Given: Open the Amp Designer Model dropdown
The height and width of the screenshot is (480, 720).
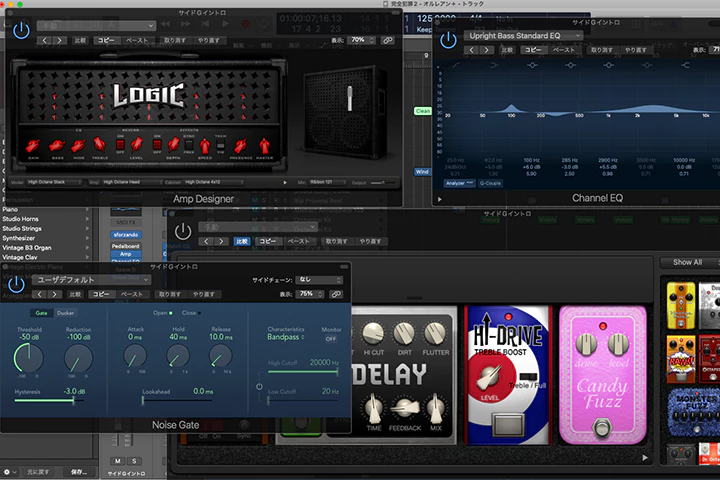Looking at the screenshot, I should 54,182.
